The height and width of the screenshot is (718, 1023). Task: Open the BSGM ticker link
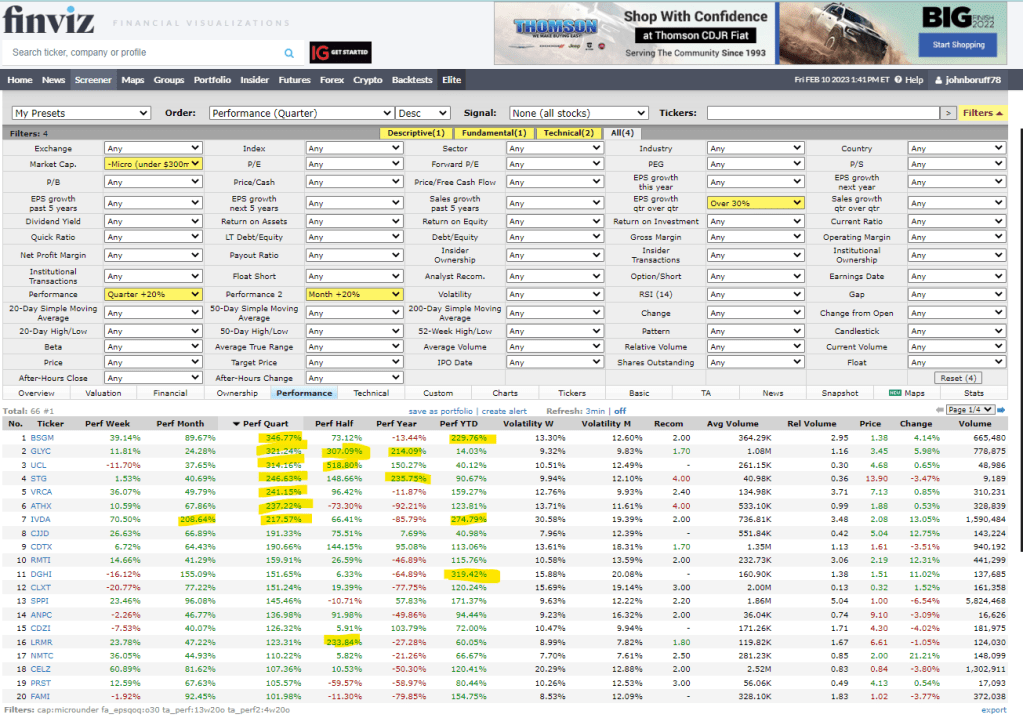(43, 438)
